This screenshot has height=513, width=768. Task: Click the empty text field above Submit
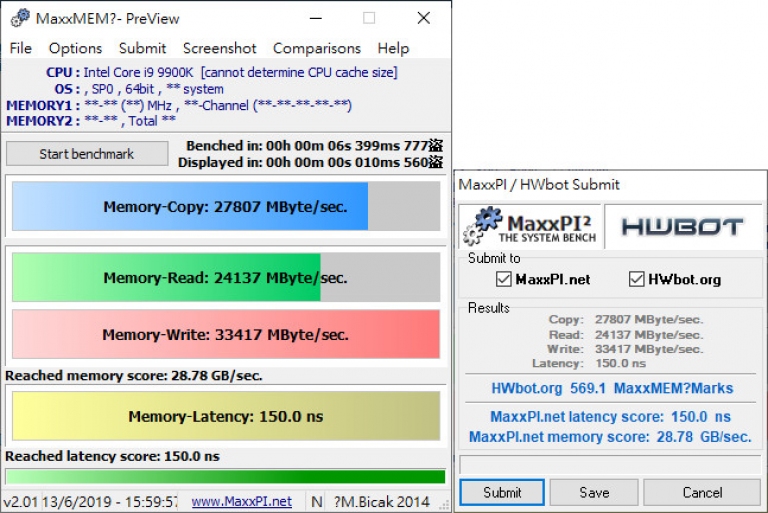coord(610,464)
